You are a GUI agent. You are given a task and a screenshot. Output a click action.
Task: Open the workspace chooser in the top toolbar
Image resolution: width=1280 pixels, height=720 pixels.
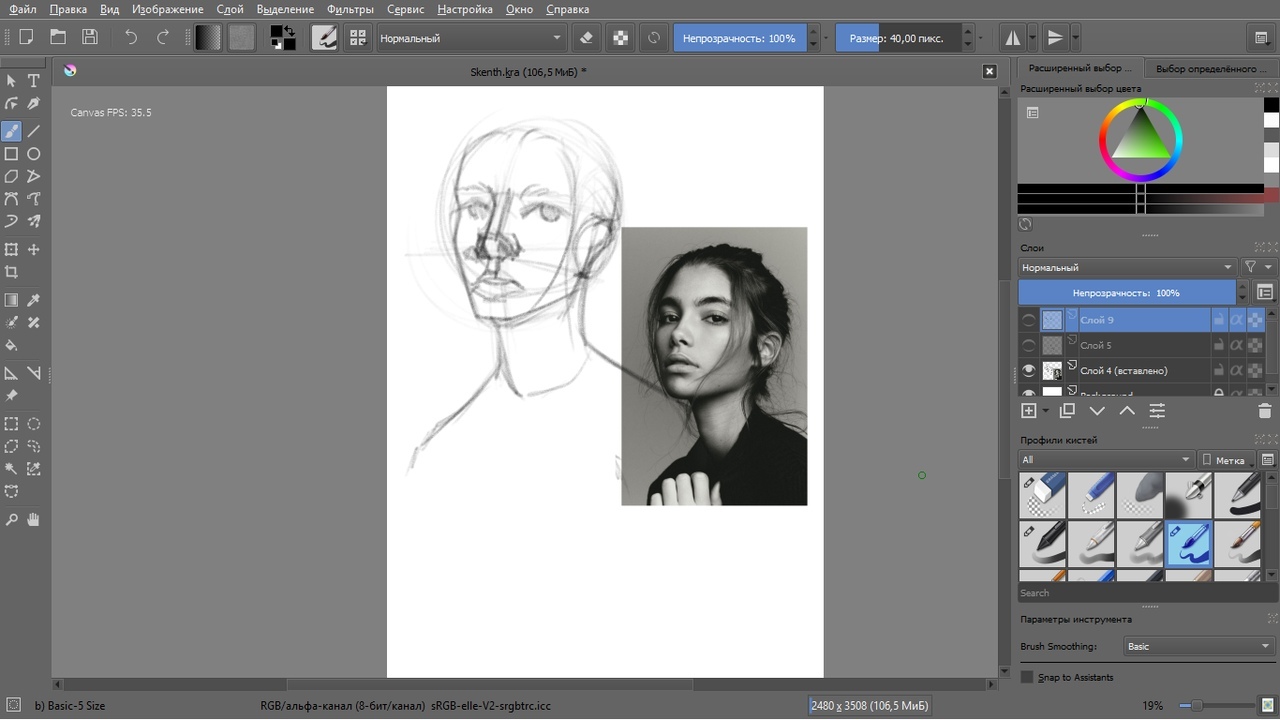coord(1262,38)
